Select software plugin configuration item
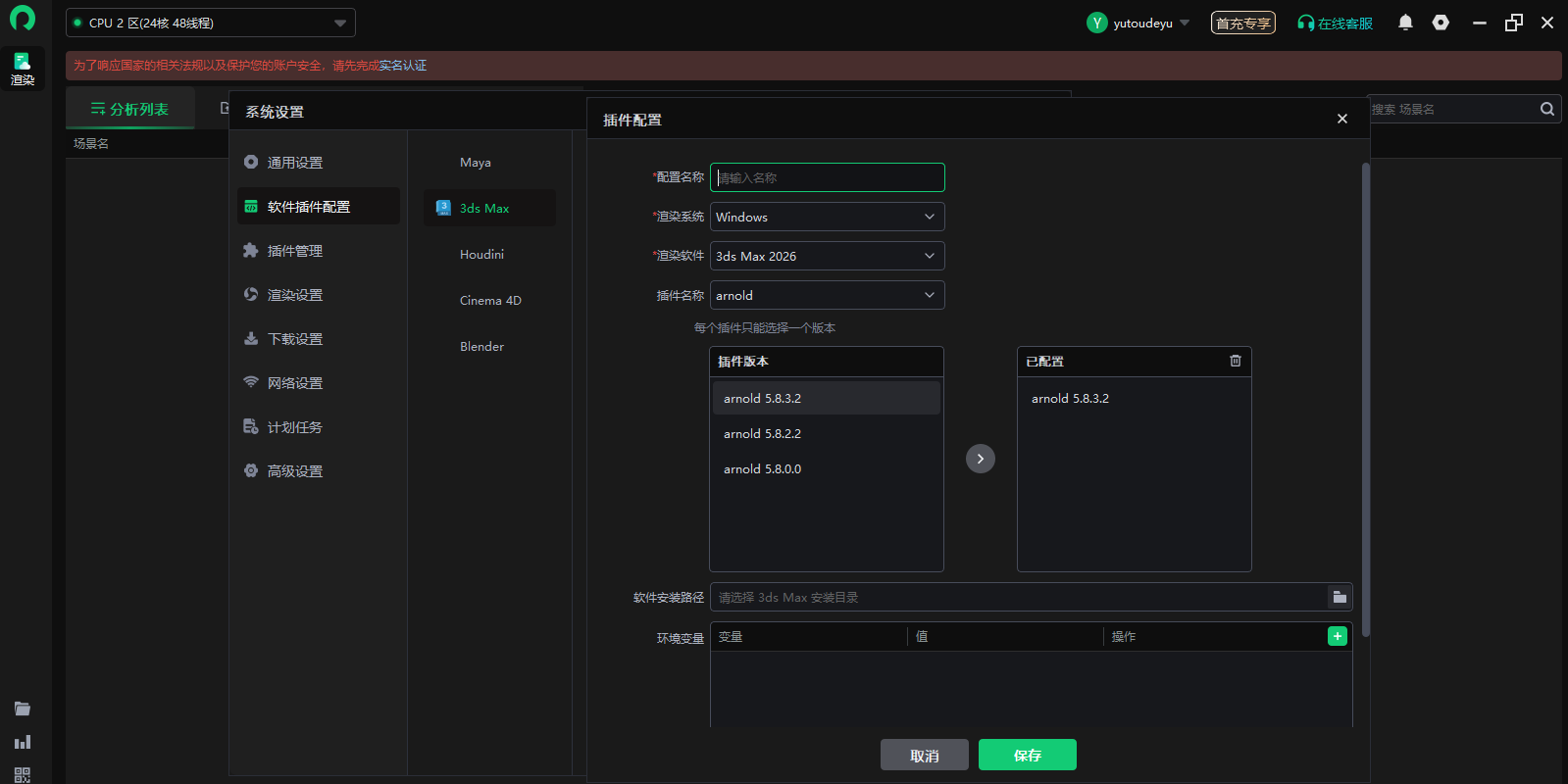The width and height of the screenshot is (1568, 784). (x=319, y=207)
